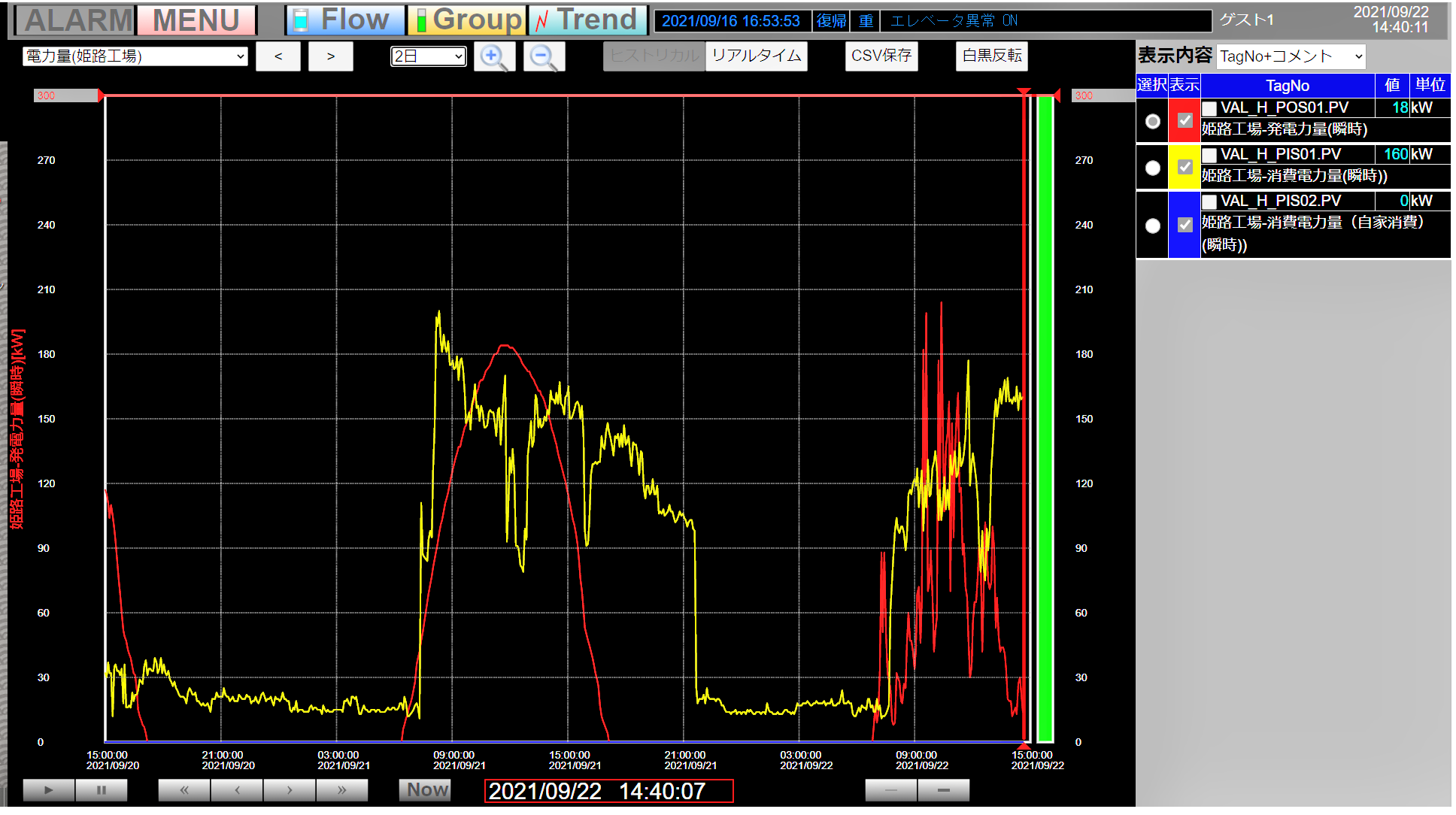
Task: Switch to the Flow view
Action: [346, 20]
